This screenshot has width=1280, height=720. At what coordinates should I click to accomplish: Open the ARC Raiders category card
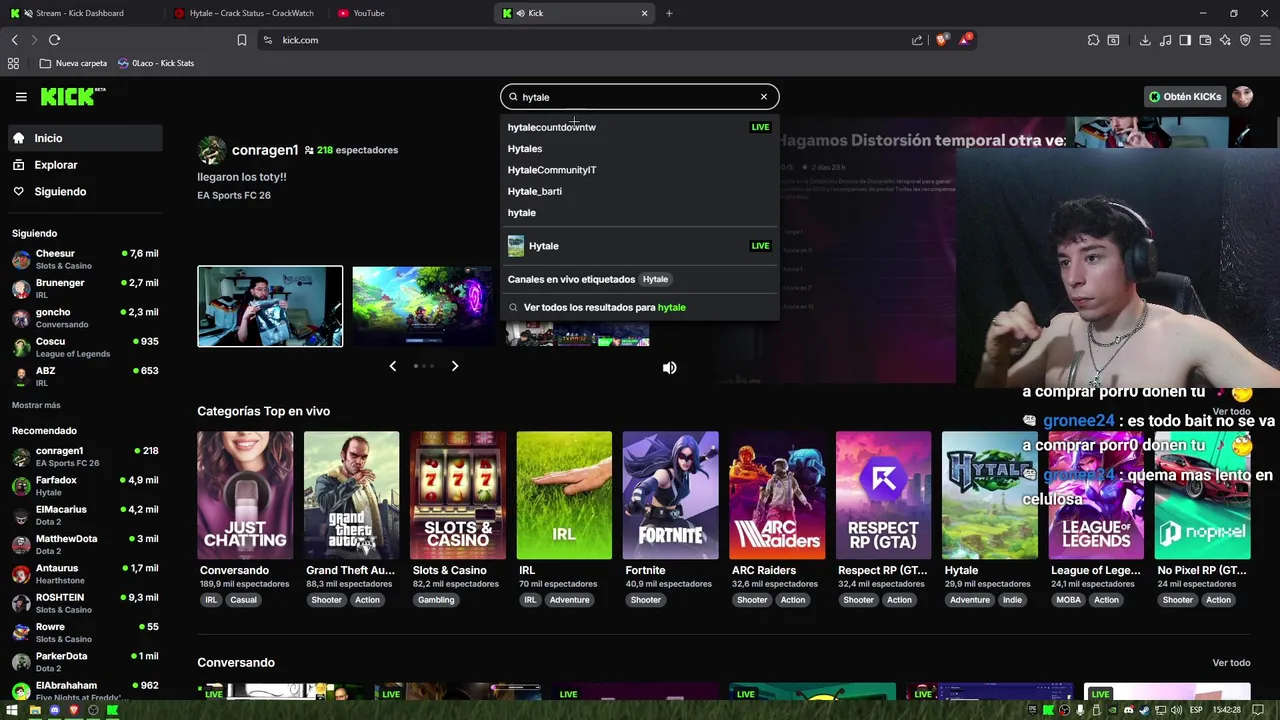point(777,495)
